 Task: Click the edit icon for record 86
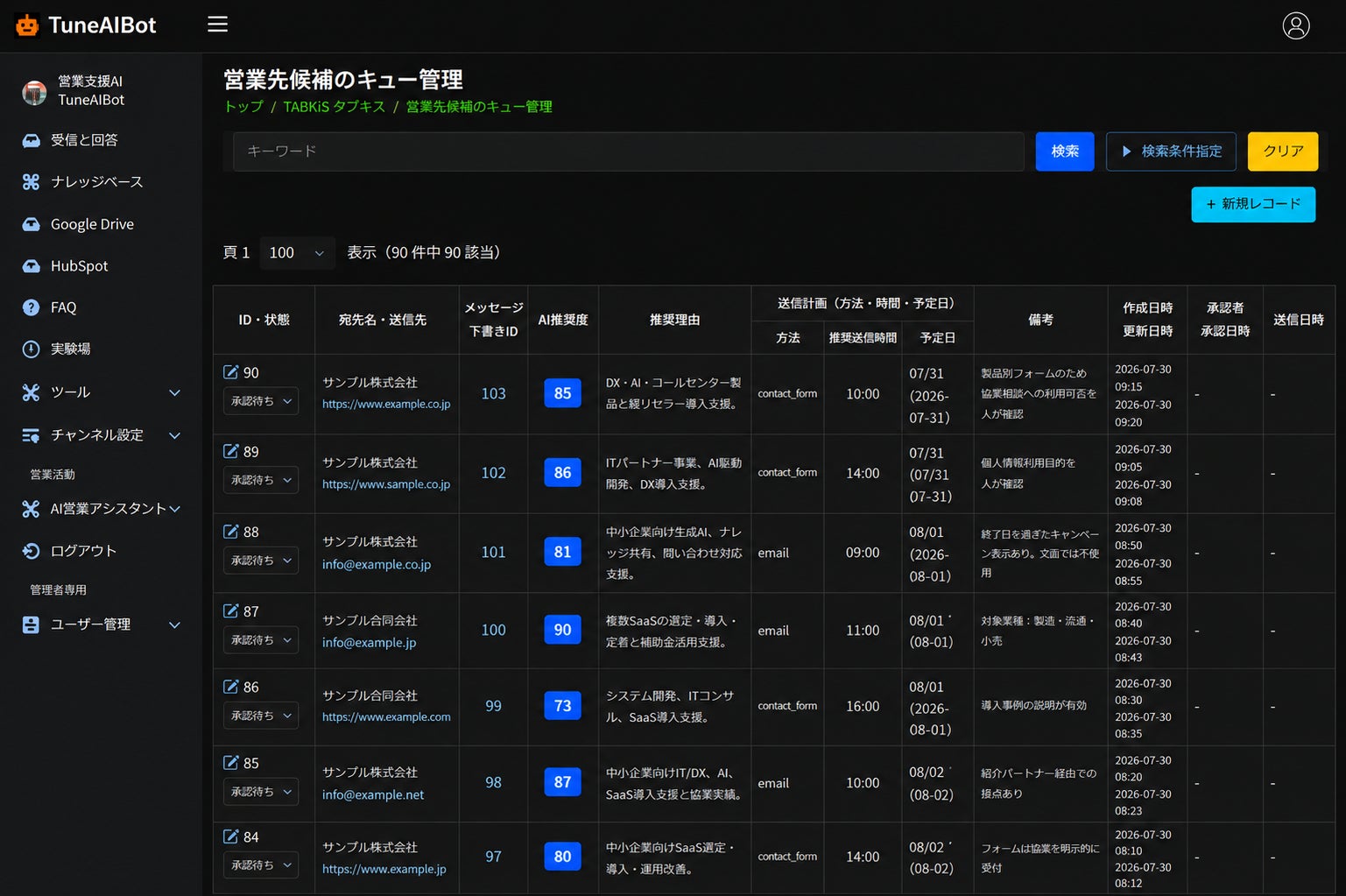point(230,687)
